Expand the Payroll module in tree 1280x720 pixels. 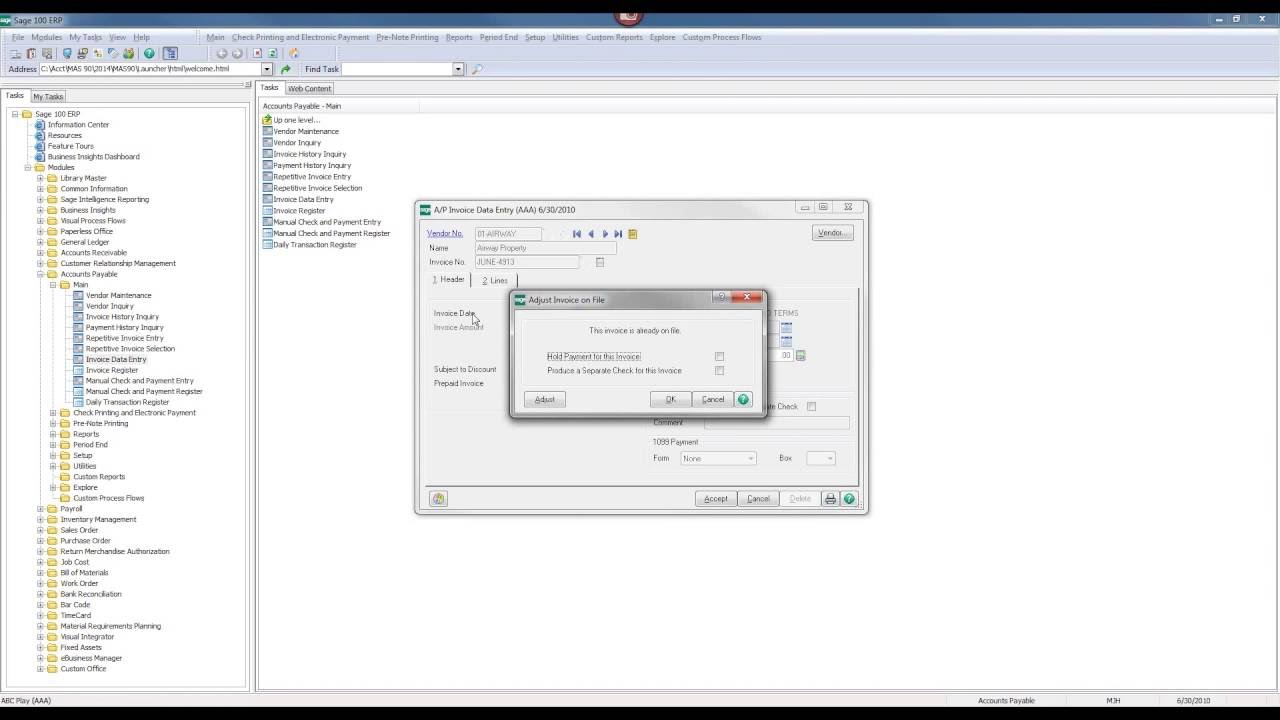[41, 509]
